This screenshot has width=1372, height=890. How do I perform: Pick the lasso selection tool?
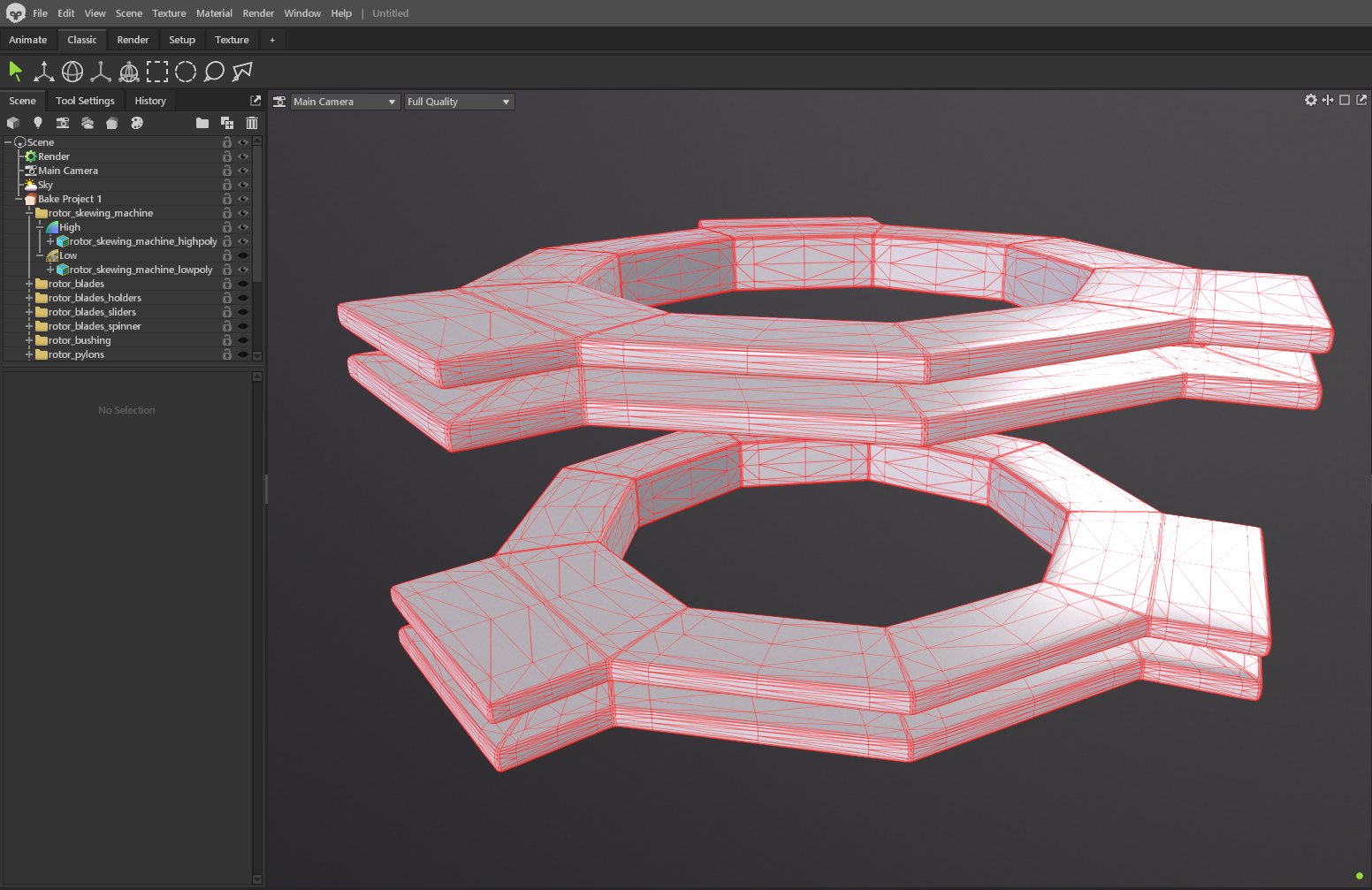[214, 72]
